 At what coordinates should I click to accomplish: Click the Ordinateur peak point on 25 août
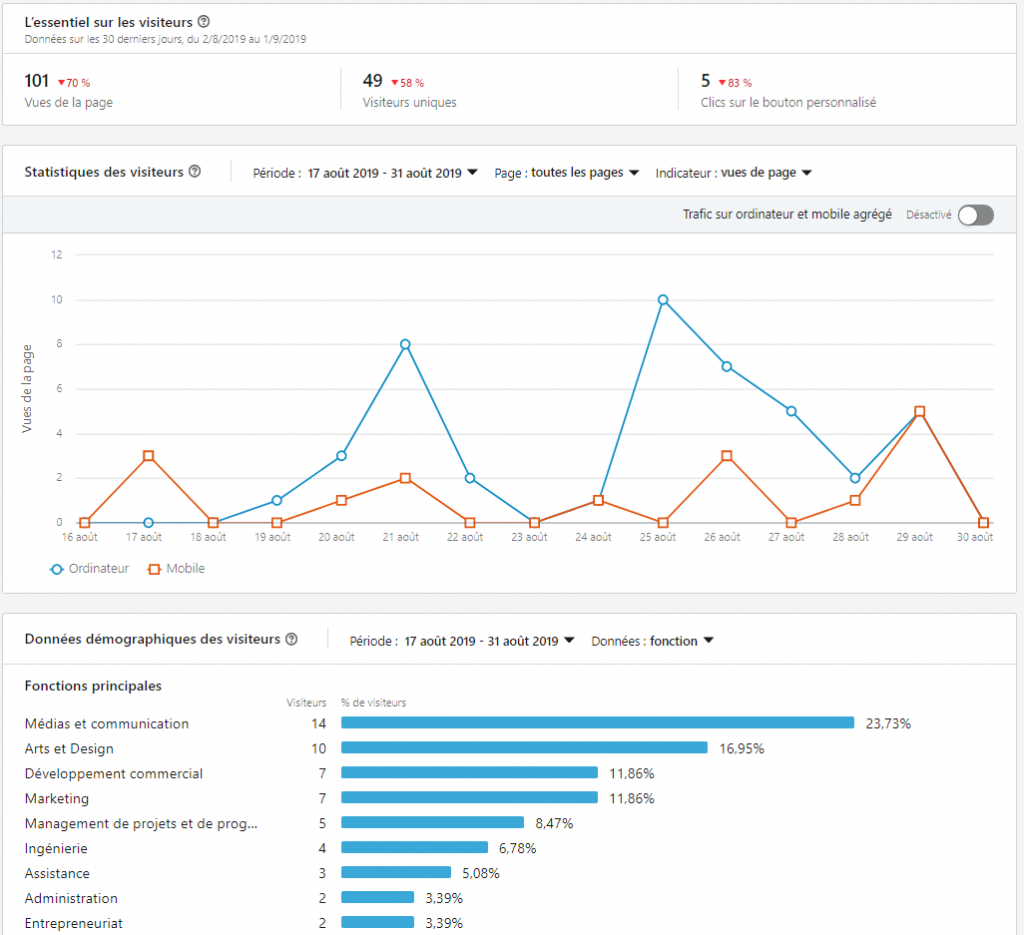click(663, 300)
